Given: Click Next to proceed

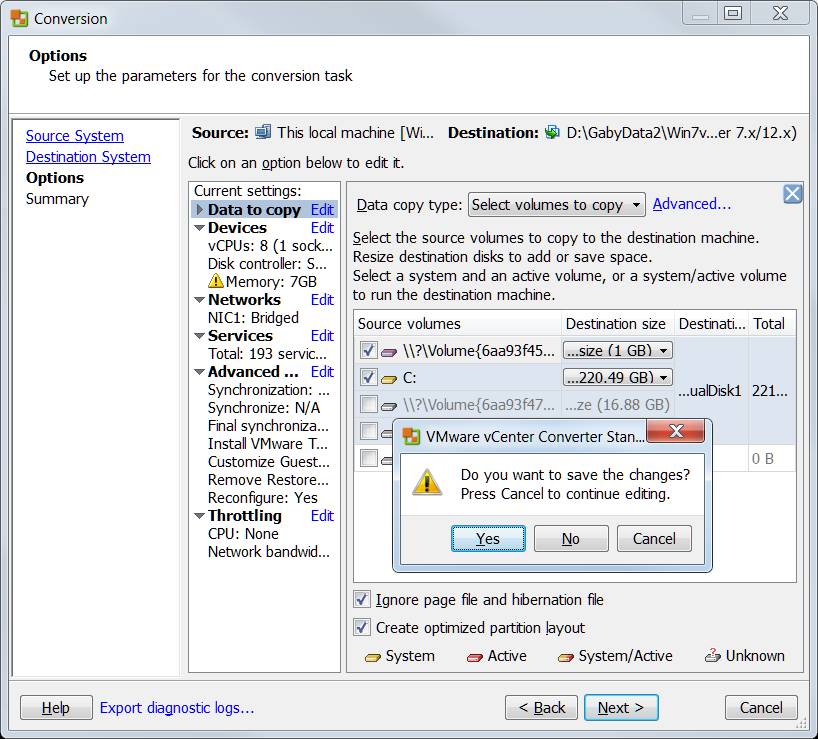Looking at the screenshot, I should [x=621, y=708].
